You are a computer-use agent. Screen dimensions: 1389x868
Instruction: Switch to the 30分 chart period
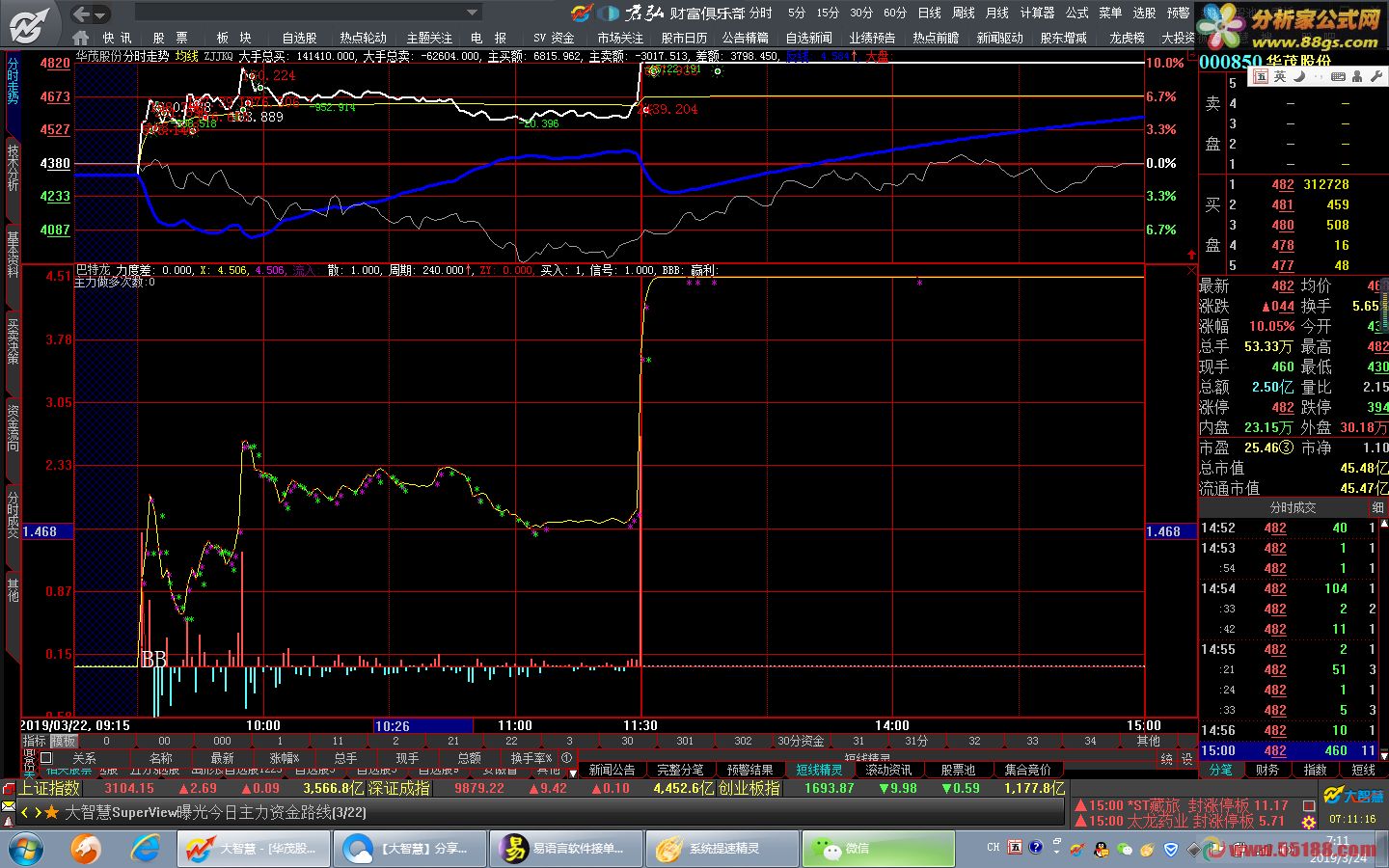point(861,13)
